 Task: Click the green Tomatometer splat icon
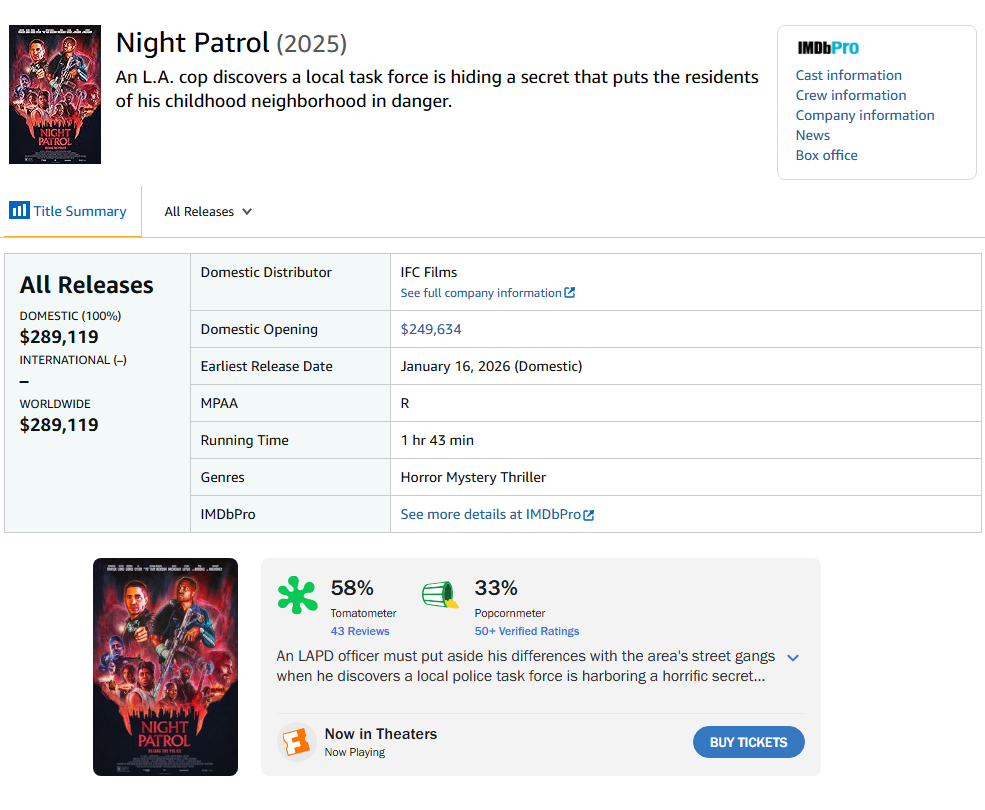click(297, 594)
